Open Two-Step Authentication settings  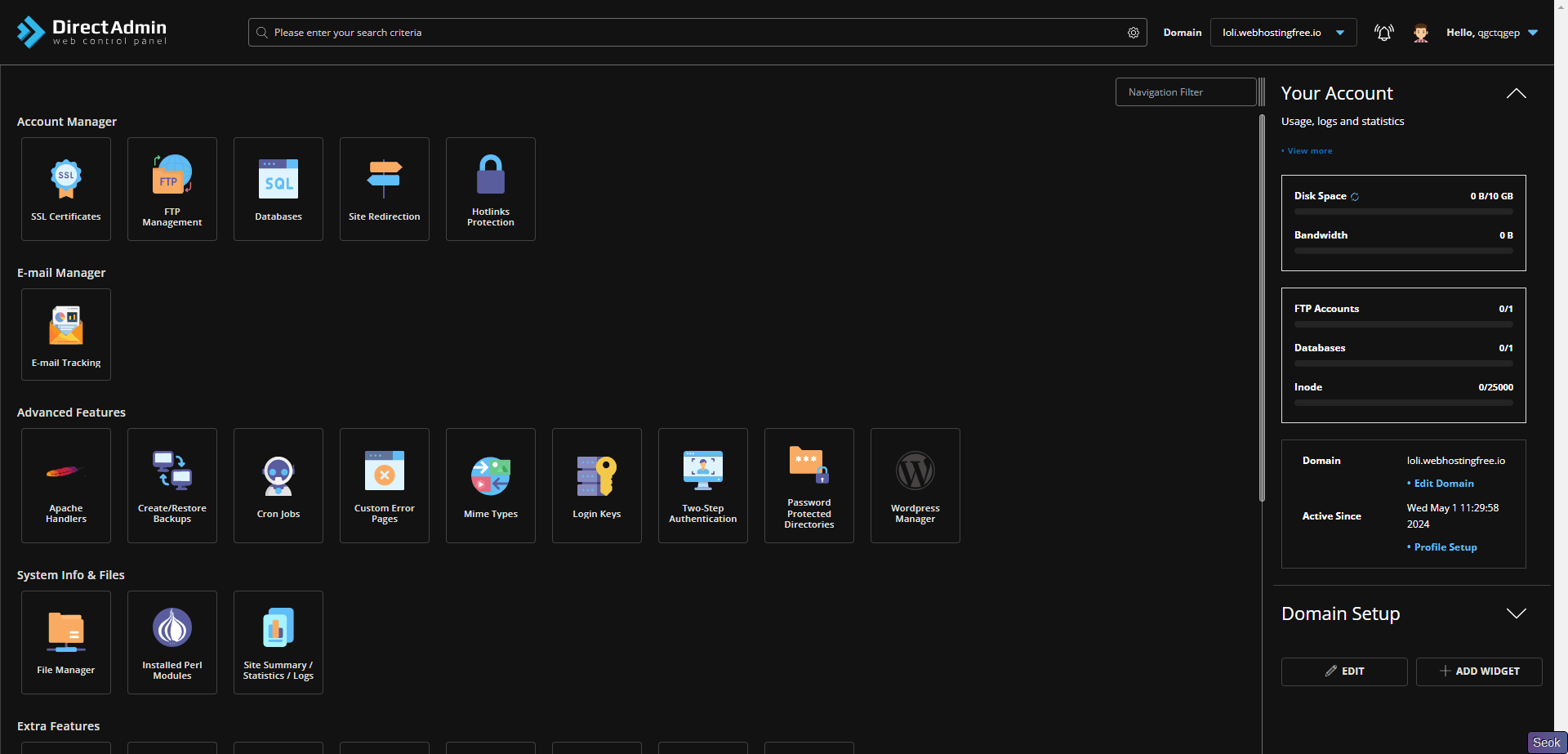tap(702, 485)
